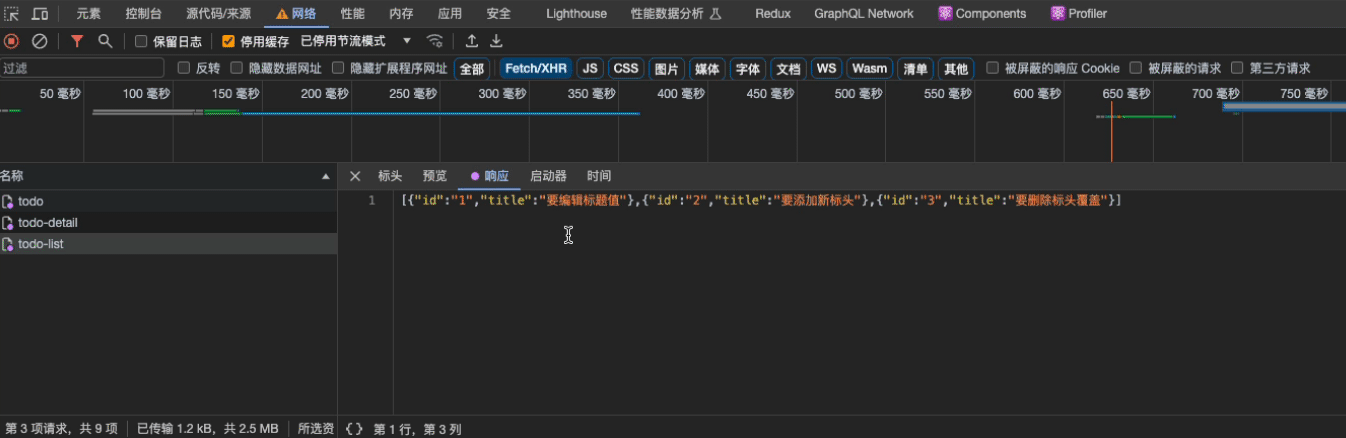Focus the 过滤 filter input
1346x438 pixels.
[x=82, y=68]
